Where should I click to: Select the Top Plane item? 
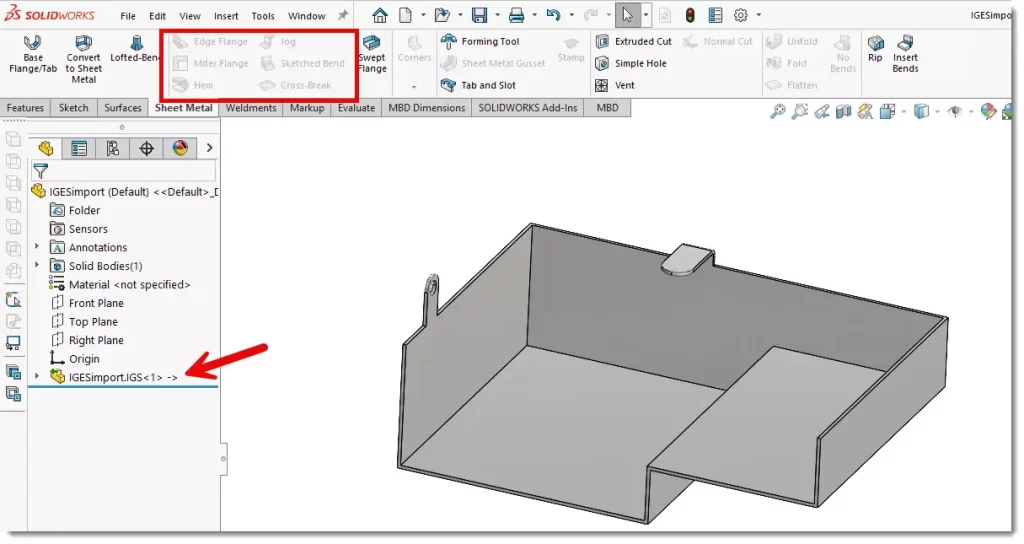(x=92, y=322)
